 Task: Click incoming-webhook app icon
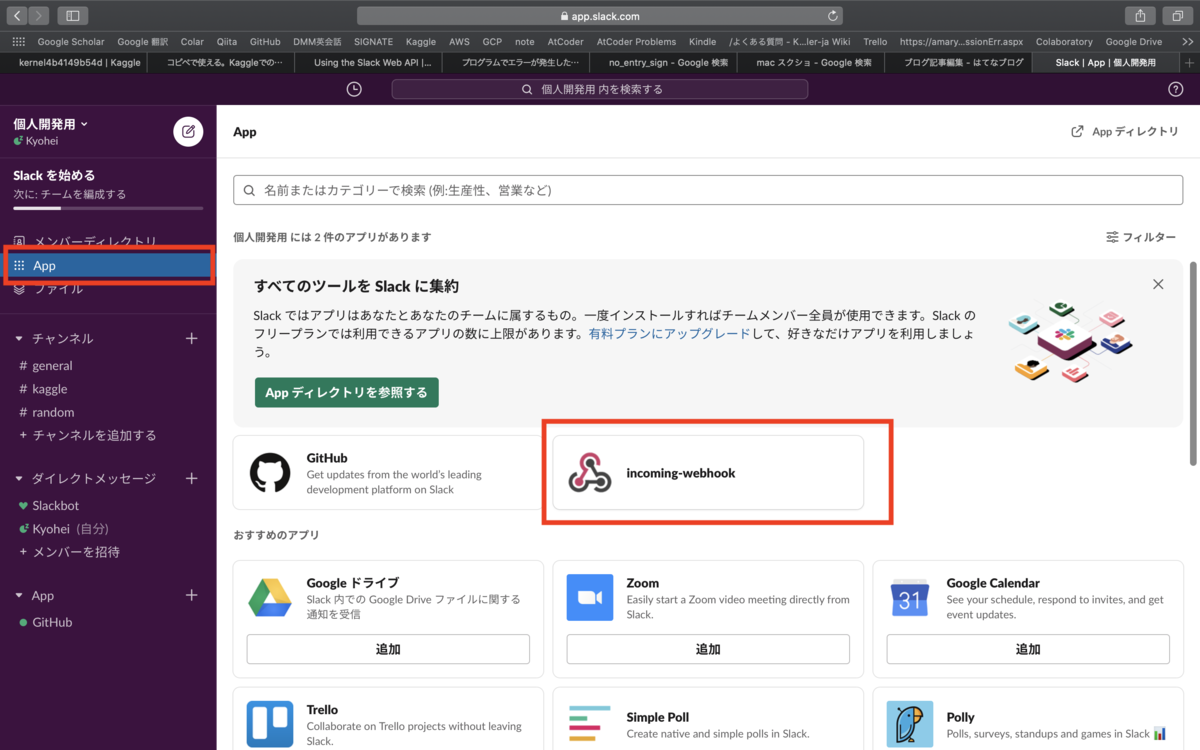click(590, 472)
